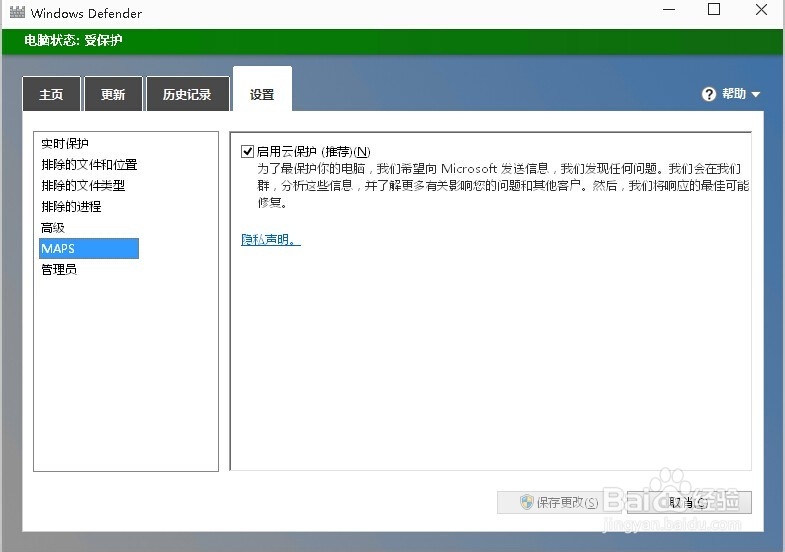Image resolution: width=785 pixels, height=552 pixels.
Task: Close the Windows Defender window
Action: [761, 10]
